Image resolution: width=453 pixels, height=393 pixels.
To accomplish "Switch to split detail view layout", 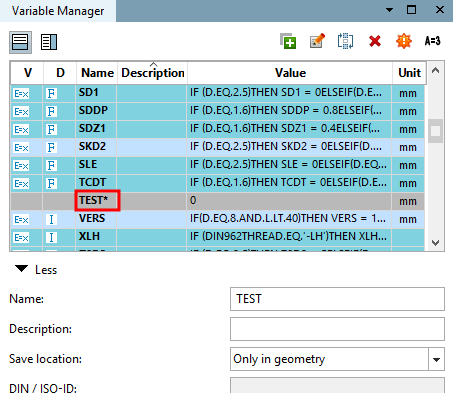I will (x=49, y=42).
